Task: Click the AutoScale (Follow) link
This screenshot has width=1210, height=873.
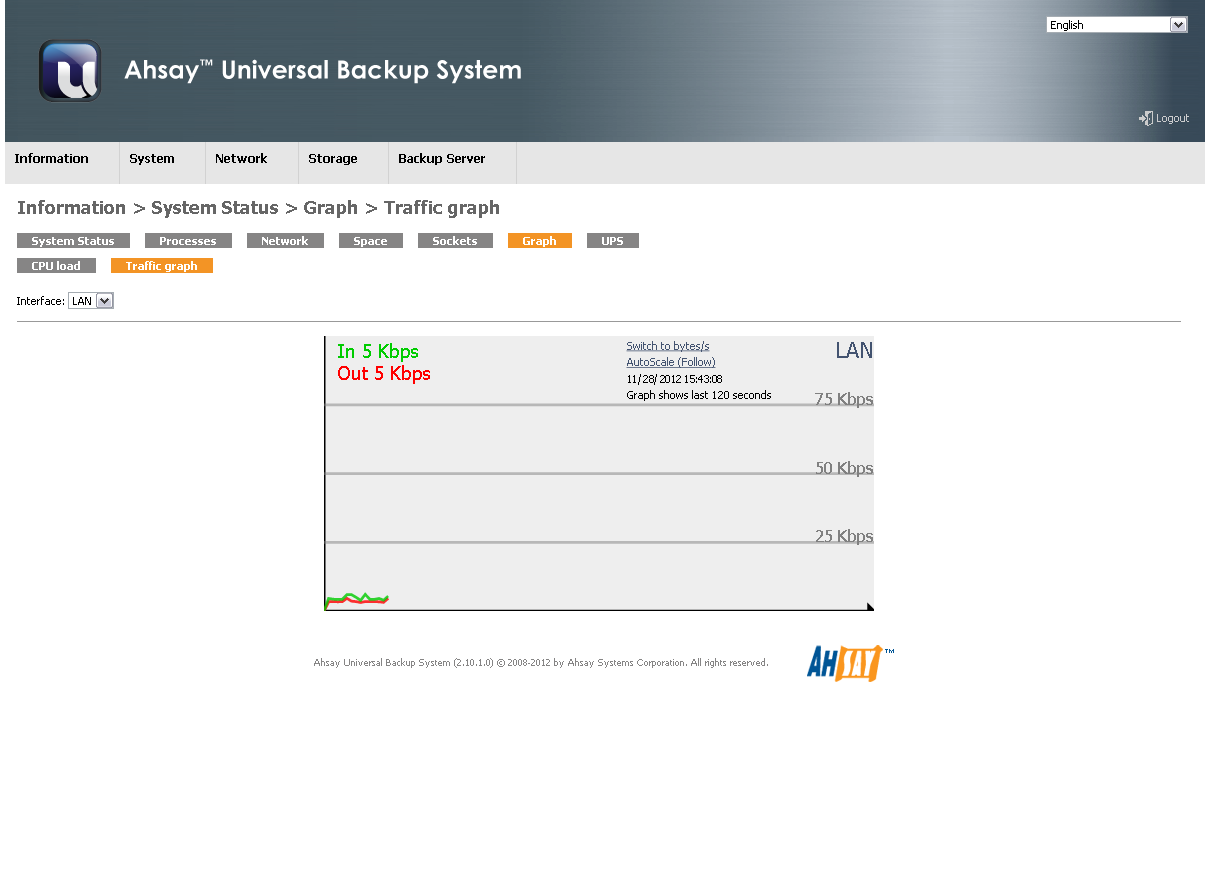Action: (671, 362)
